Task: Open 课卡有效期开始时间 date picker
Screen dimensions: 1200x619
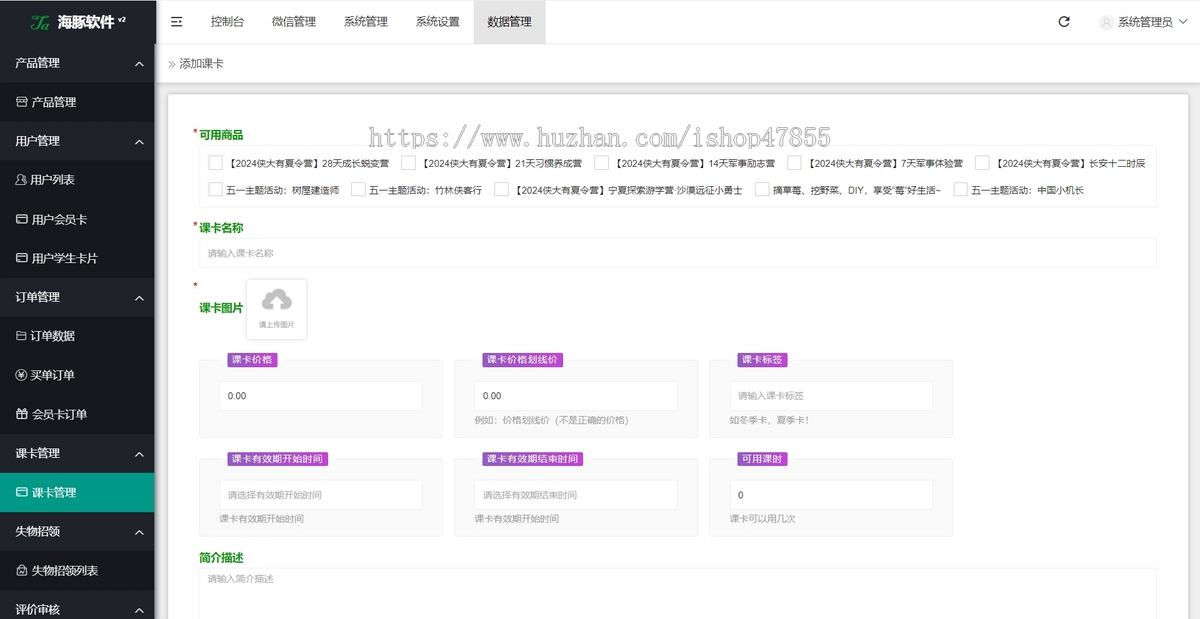Action: tap(321, 495)
